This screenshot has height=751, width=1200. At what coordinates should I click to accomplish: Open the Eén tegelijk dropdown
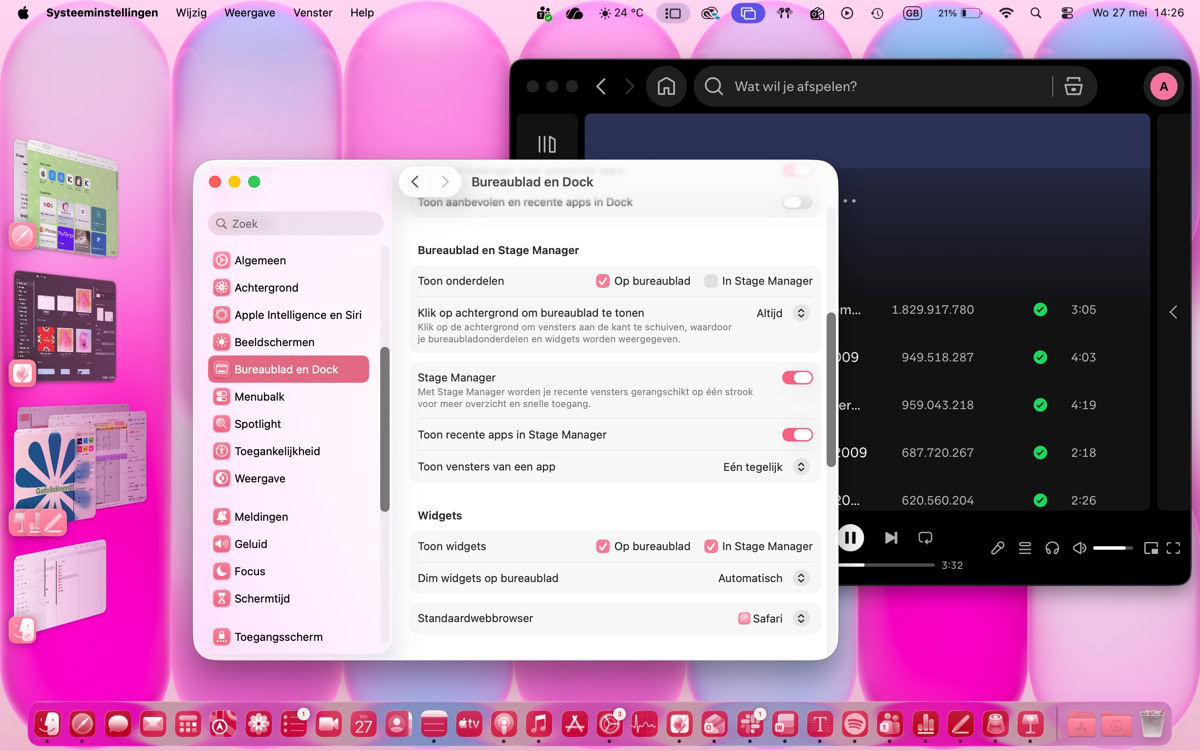[x=766, y=467]
